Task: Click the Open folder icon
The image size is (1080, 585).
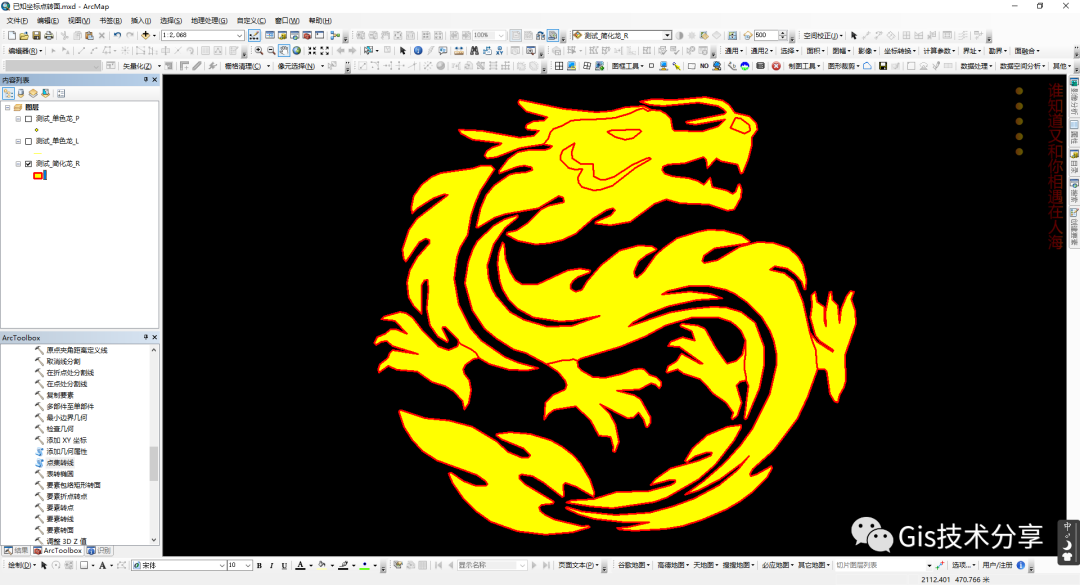Action: point(23,36)
